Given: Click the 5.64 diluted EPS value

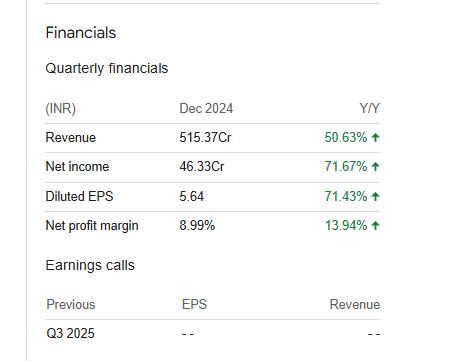Looking at the screenshot, I should (192, 196).
